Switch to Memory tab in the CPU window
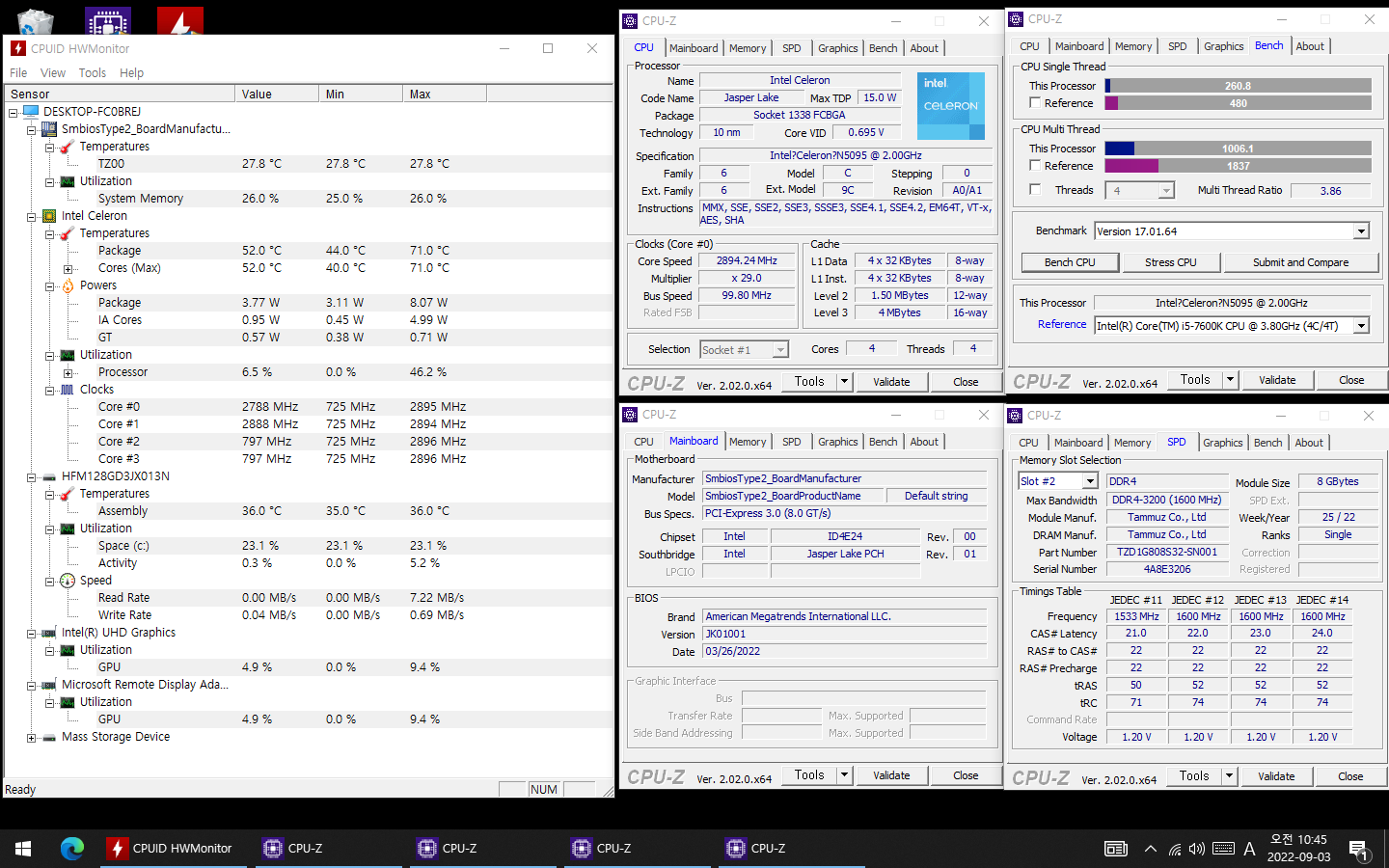The width and height of the screenshot is (1389, 868). coord(748,48)
